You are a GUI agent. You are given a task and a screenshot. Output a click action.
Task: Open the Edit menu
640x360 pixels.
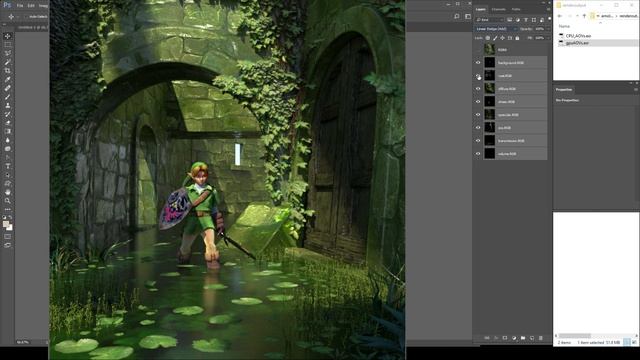tap(31, 6)
